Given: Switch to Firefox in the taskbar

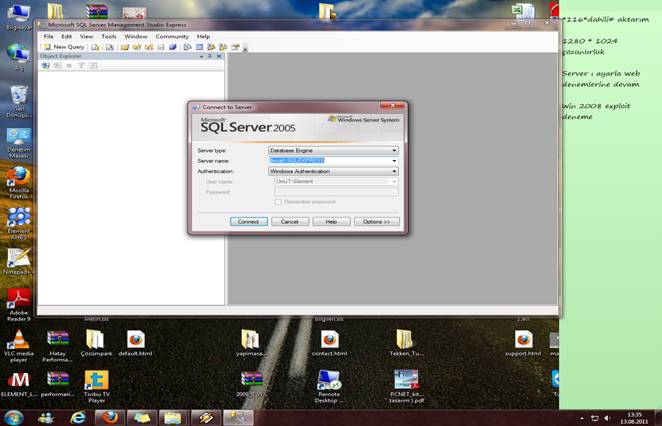Looking at the screenshot, I should coord(110,418).
